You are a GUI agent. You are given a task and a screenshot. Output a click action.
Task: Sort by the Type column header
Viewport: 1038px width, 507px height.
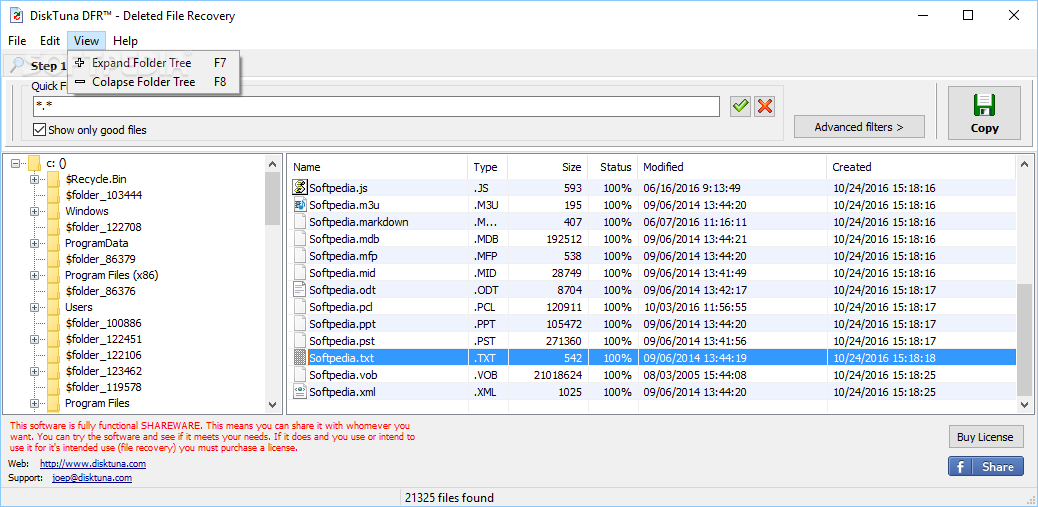click(x=488, y=167)
